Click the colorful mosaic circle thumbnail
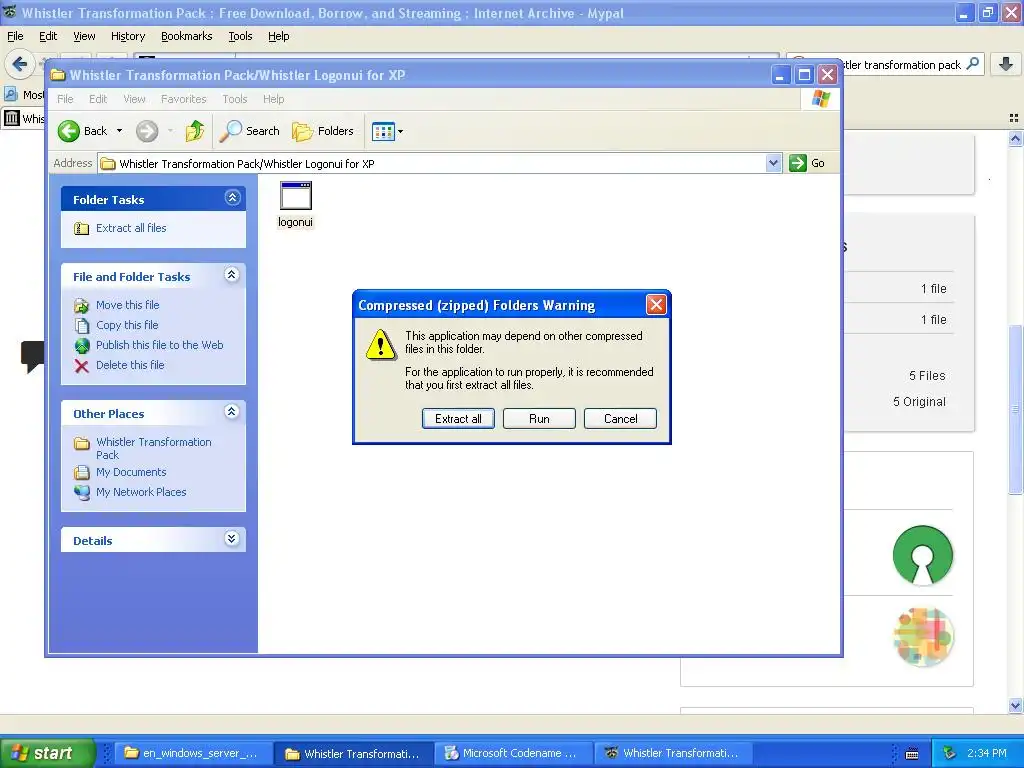Viewport: 1024px width, 768px height. tap(923, 637)
